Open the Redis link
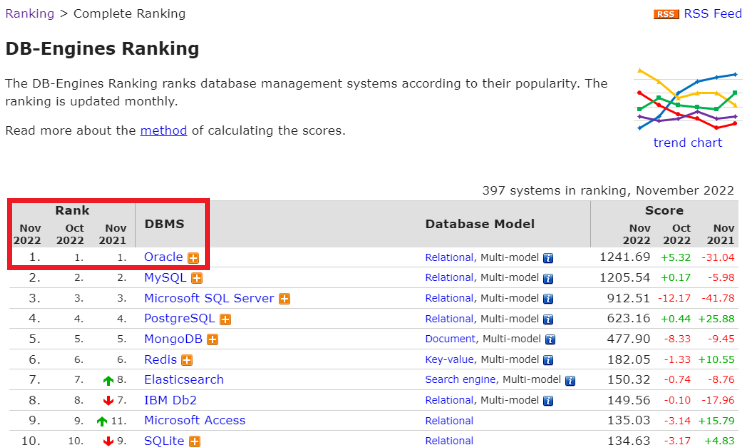The image size is (753, 448). point(160,360)
